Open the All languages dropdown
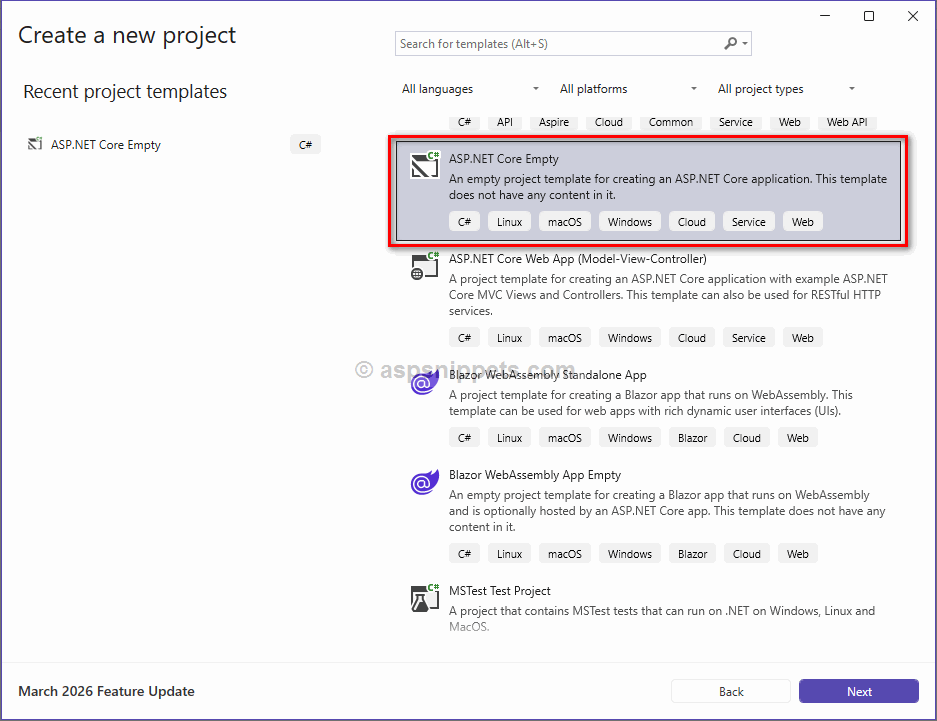The width and height of the screenshot is (937, 721). point(469,89)
